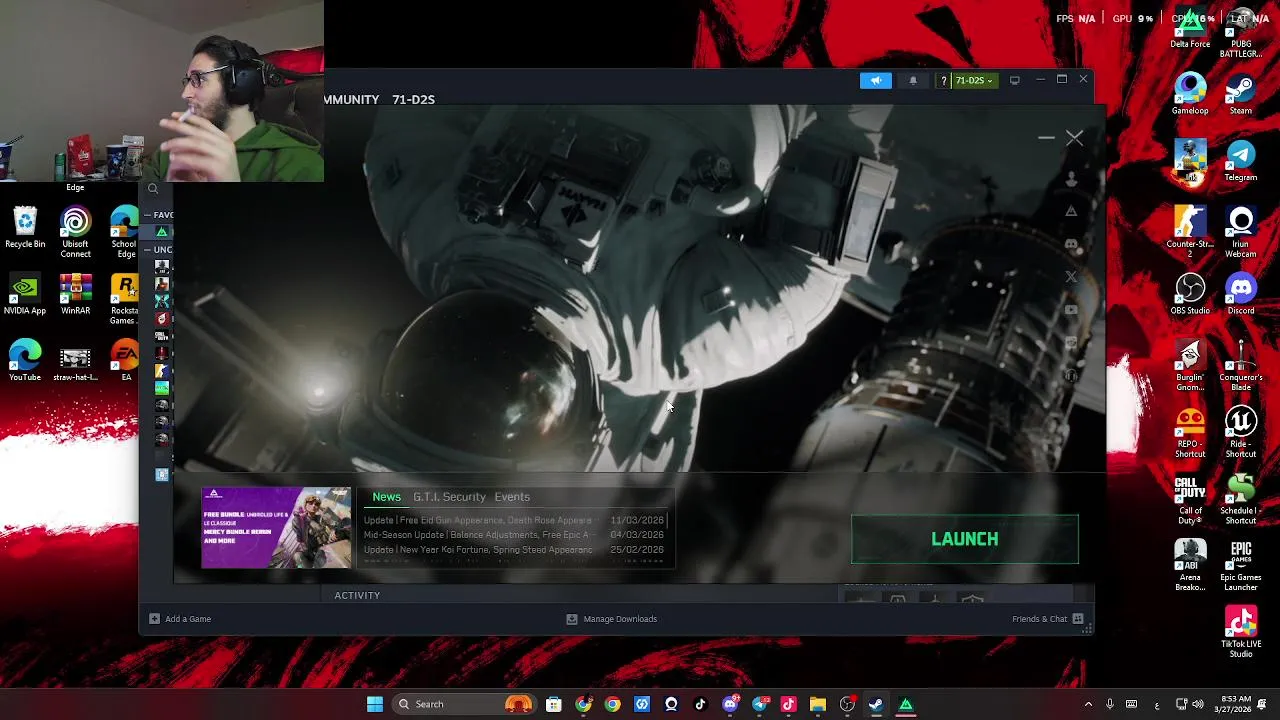1280x720 pixels.
Task: Open Counter-Strike 2 desktop shortcut
Action: coord(1190,232)
